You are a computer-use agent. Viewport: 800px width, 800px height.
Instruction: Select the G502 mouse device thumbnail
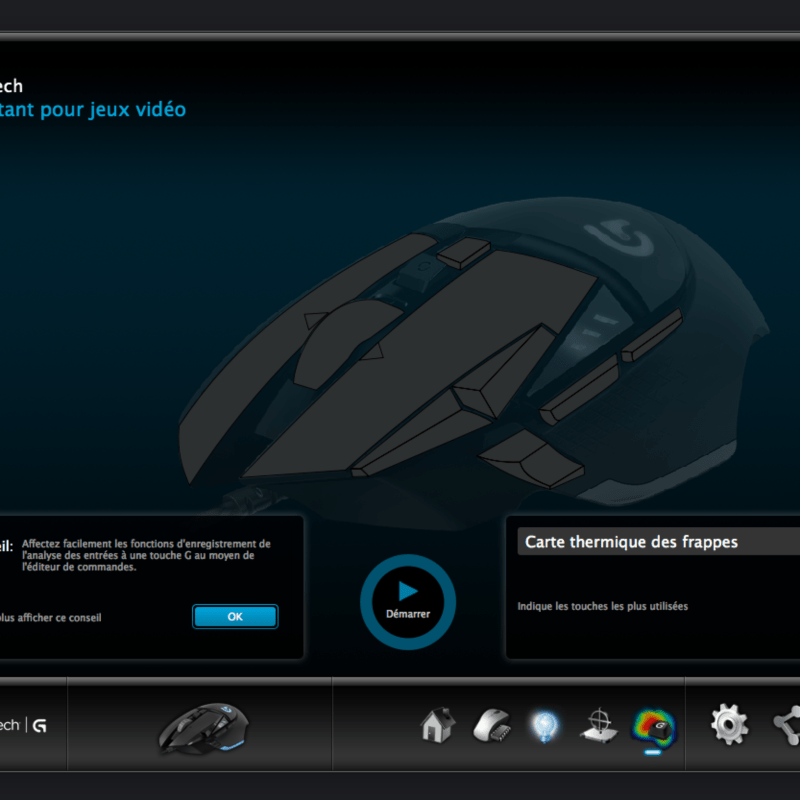click(204, 727)
